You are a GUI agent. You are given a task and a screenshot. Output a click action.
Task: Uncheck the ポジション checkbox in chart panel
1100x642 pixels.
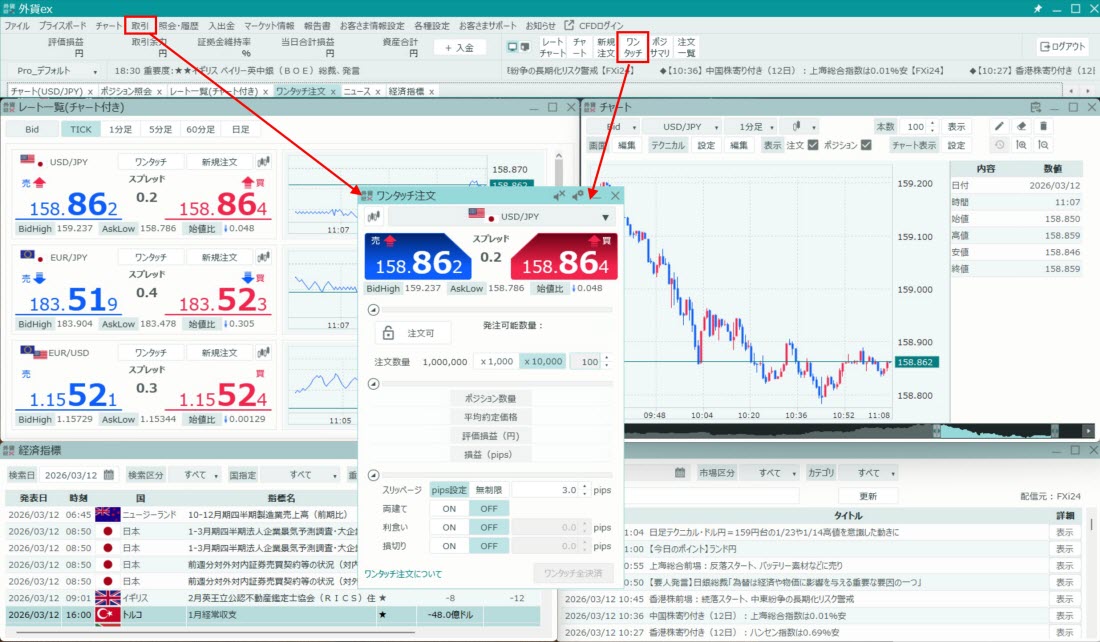click(x=866, y=145)
